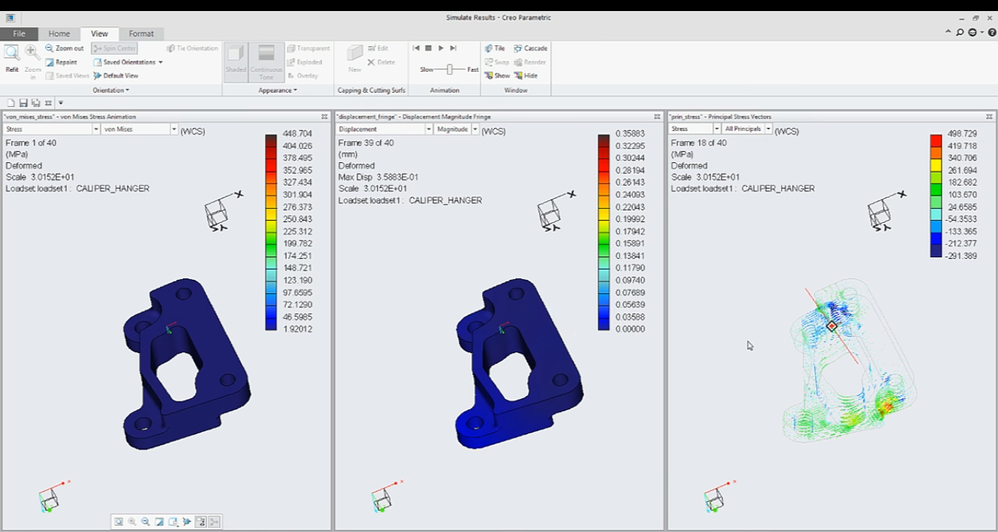Screen dimensions: 998x532
Task: Click the animation speed slider handle
Action: point(450,69)
